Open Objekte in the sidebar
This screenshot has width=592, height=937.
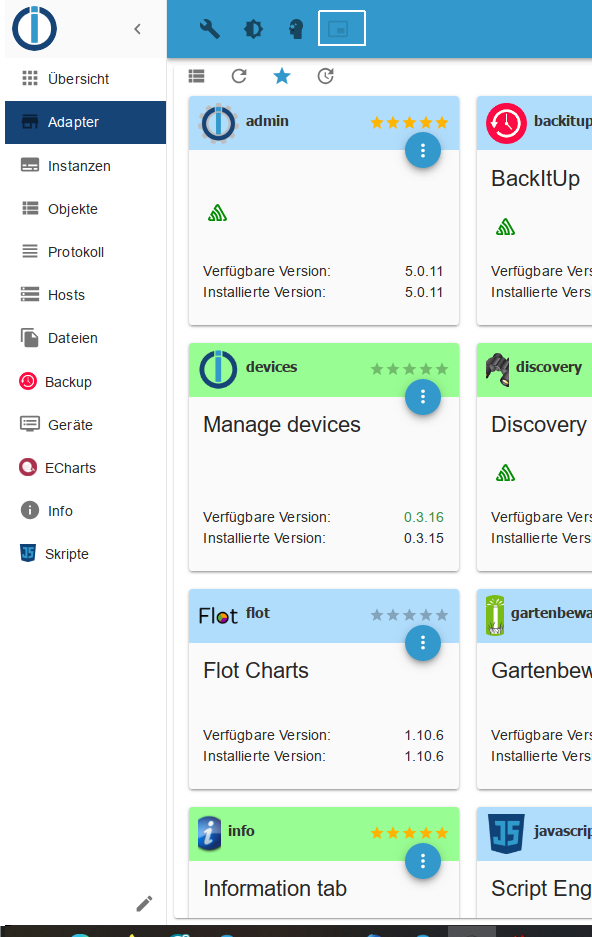(x=85, y=209)
